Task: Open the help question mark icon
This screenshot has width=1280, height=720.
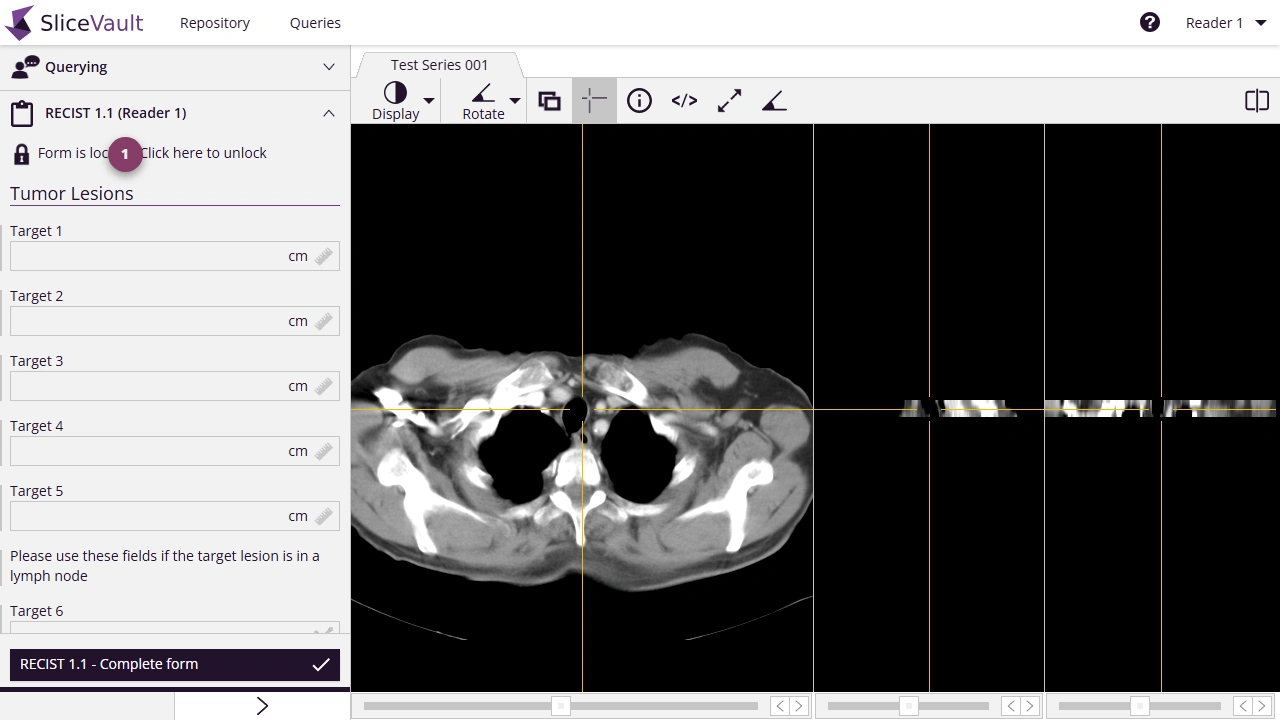Action: pyautogui.click(x=1150, y=22)
